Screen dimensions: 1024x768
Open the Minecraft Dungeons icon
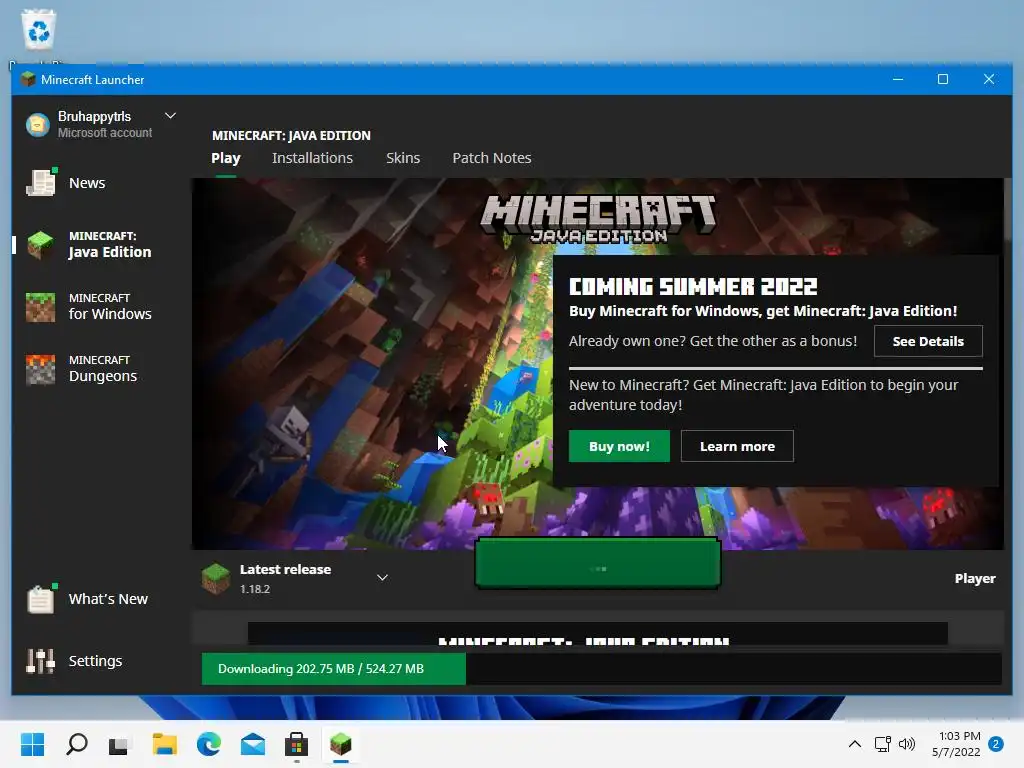pos(40,369)
